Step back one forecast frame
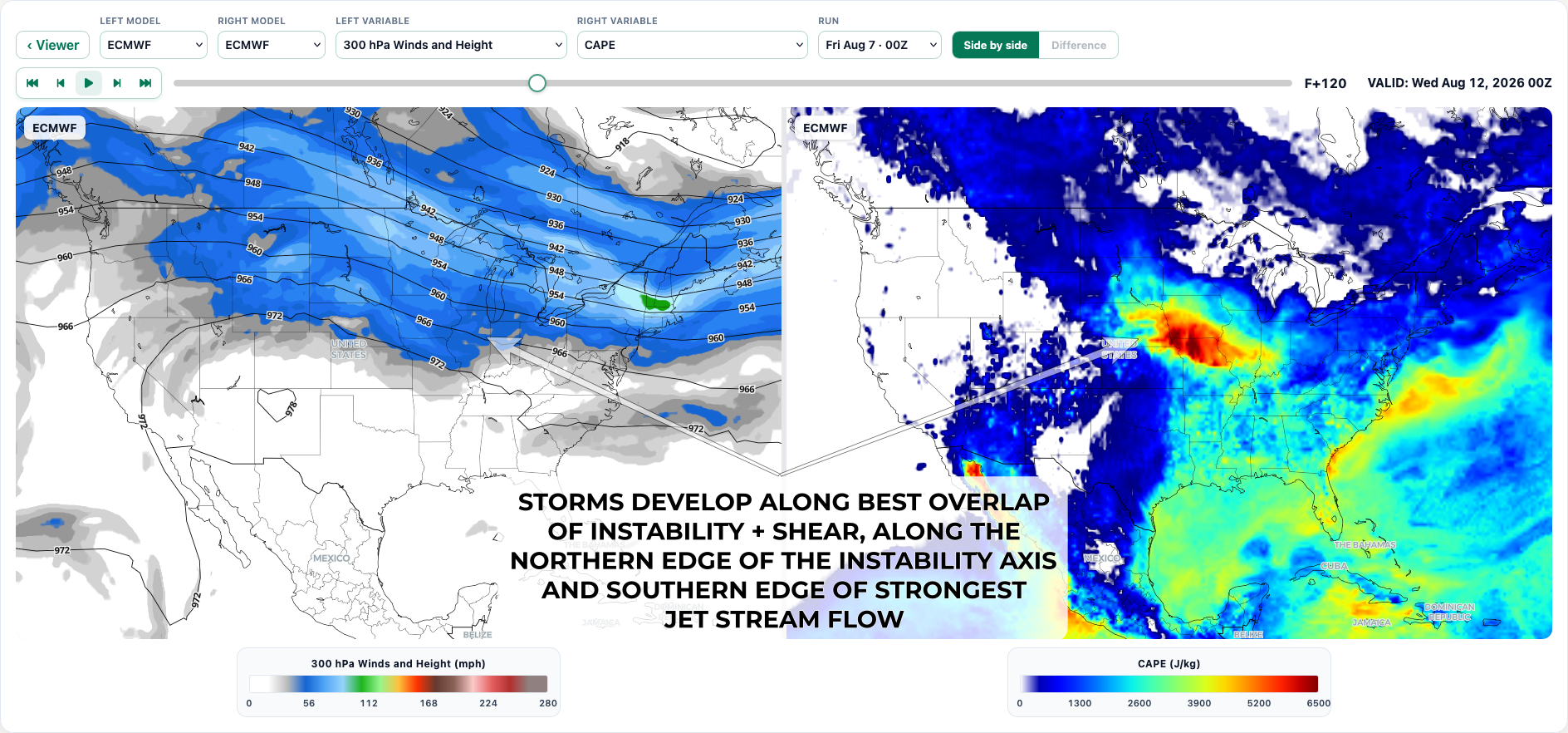Image resolution: width=1568 pixels, height=733 pixels. coord(61,83)
